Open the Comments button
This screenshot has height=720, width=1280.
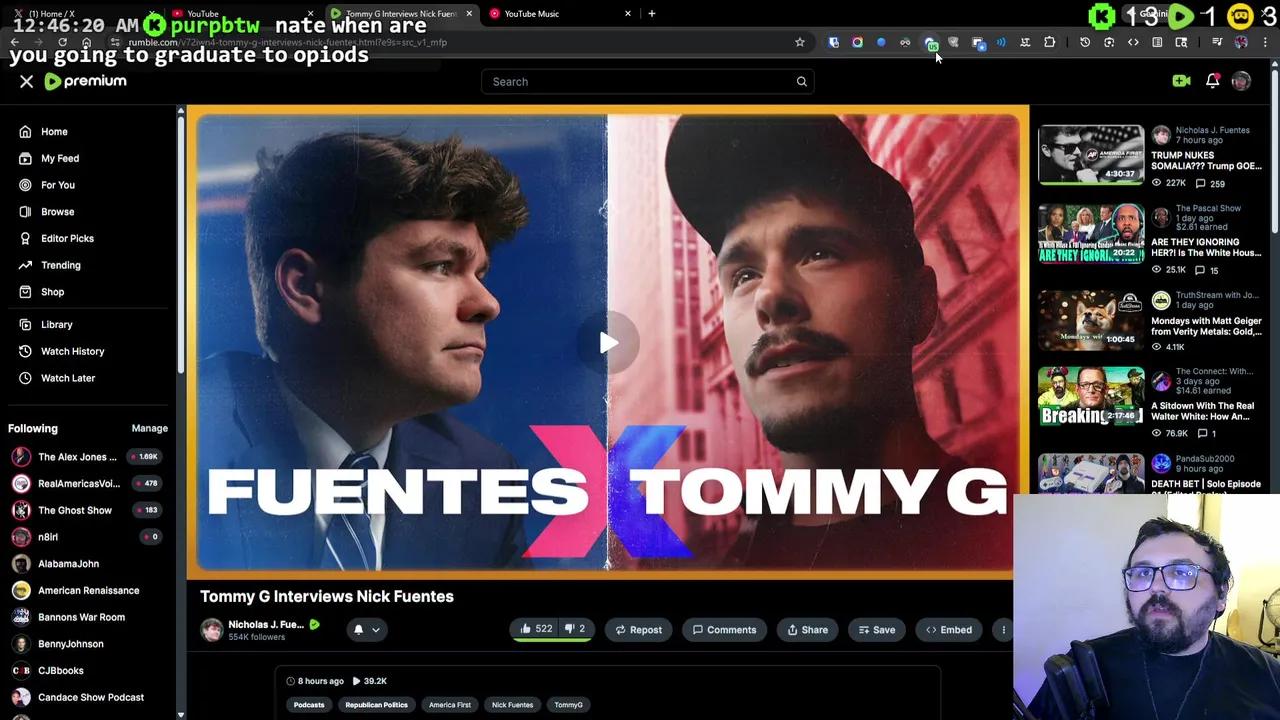[x=724, y=630]
